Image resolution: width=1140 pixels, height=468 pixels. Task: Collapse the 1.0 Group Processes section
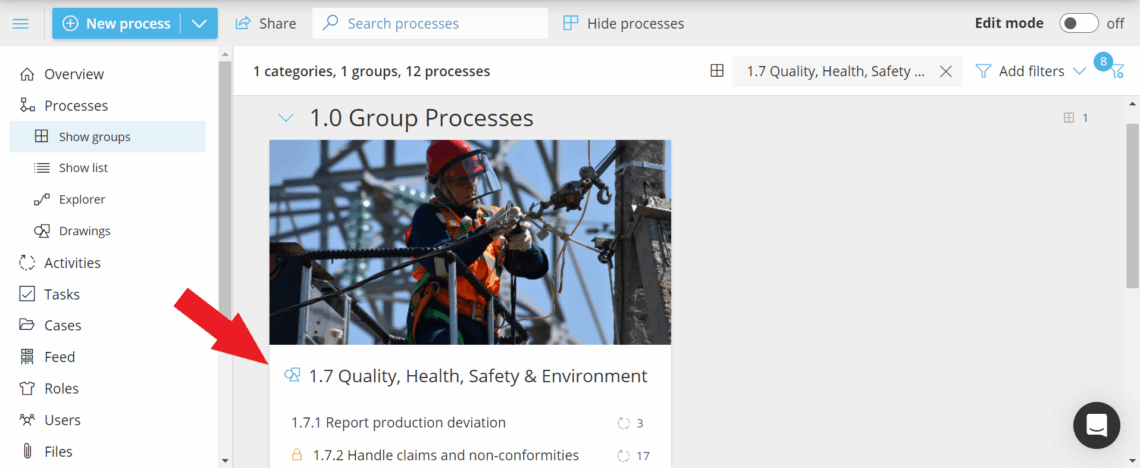286,118
